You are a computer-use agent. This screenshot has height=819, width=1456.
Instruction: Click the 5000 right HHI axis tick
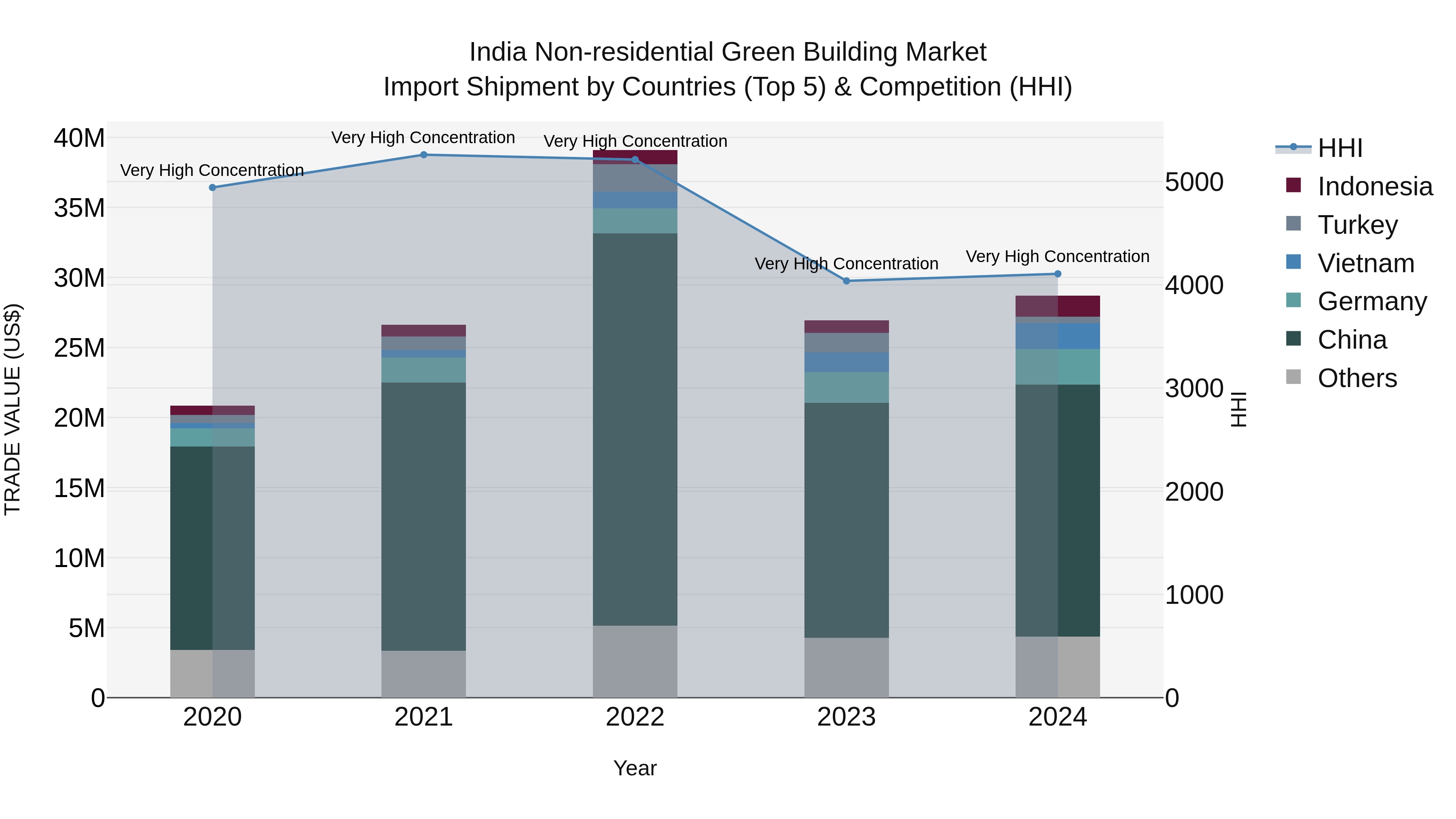click(1194, 182)
